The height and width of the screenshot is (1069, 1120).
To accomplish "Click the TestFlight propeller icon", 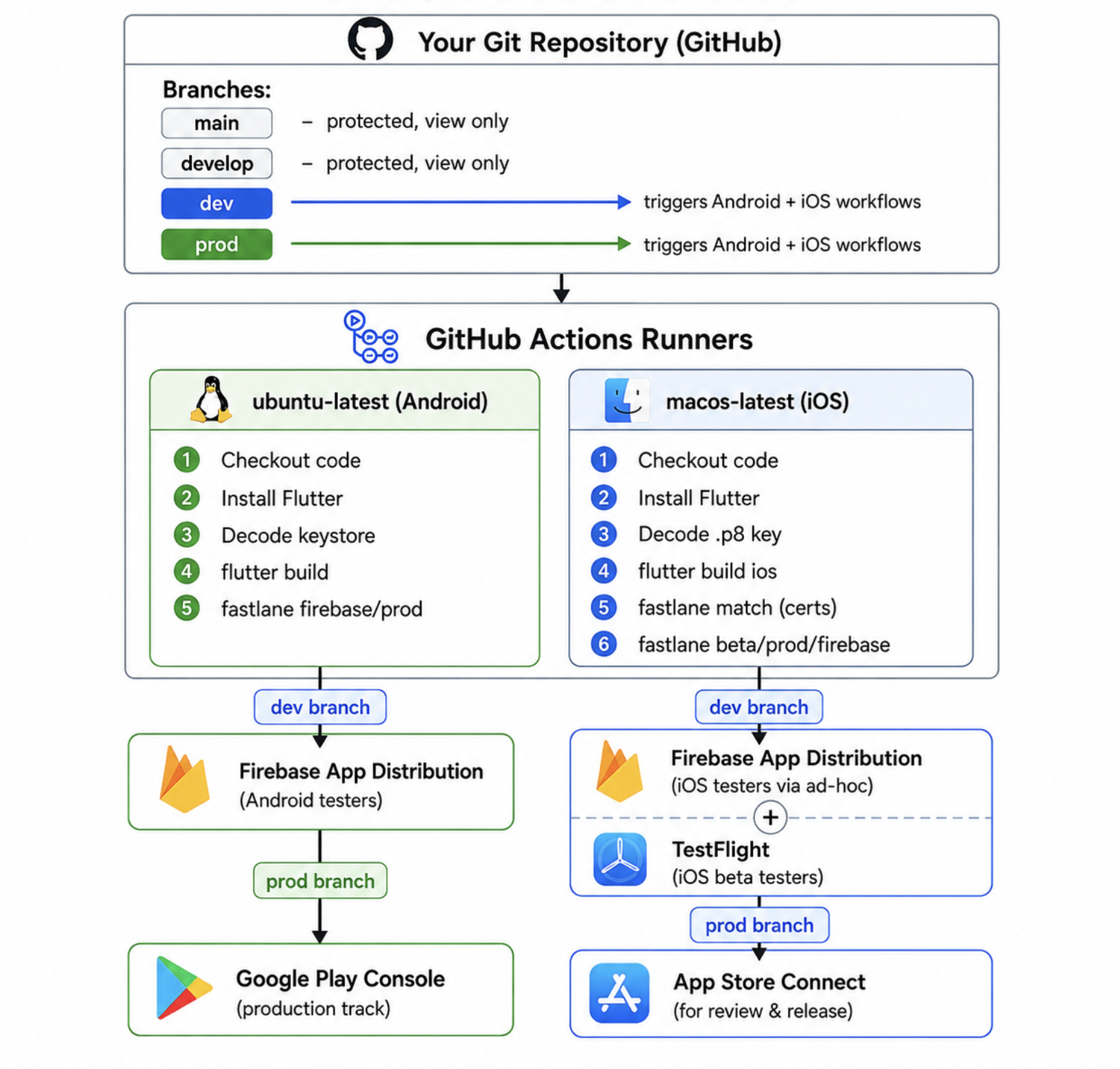I will [x=620, y=859].
